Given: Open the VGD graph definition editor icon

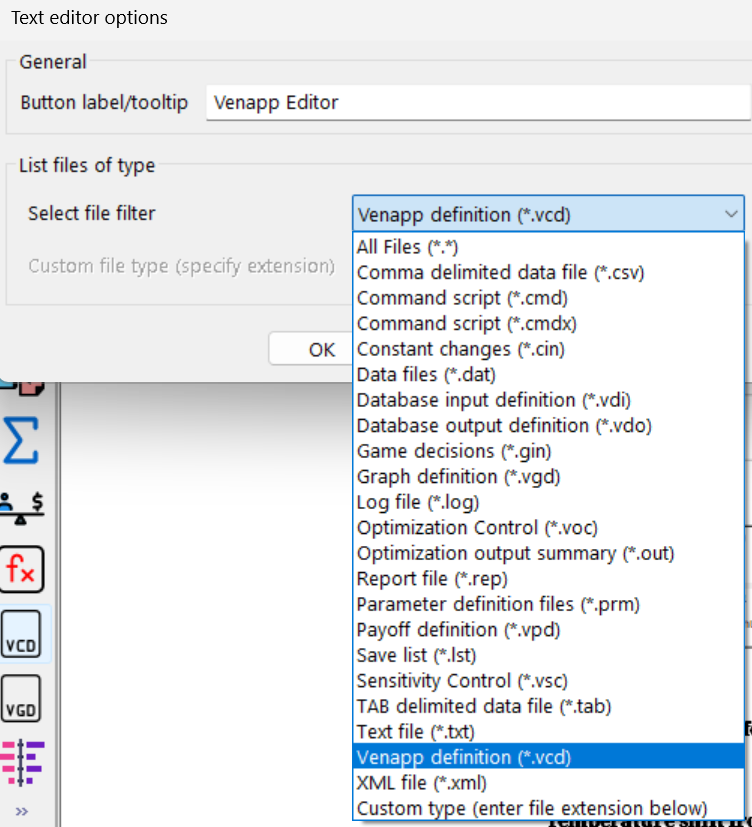Looking at the screenshot, I should tap(22, 700).
